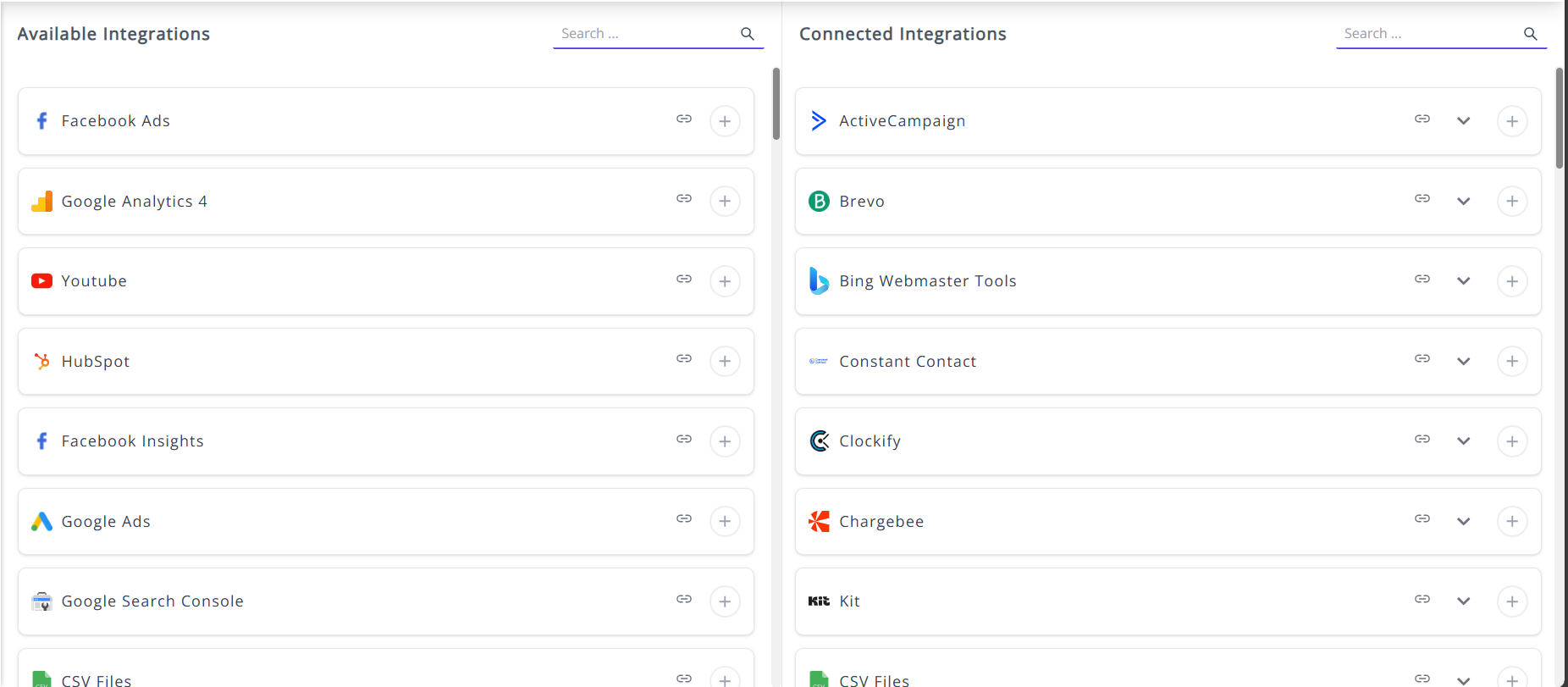Screen dimensions: 1568x687
Task: Click the Kit integration name
Action: pyautogui.click(x=849, y=601)
